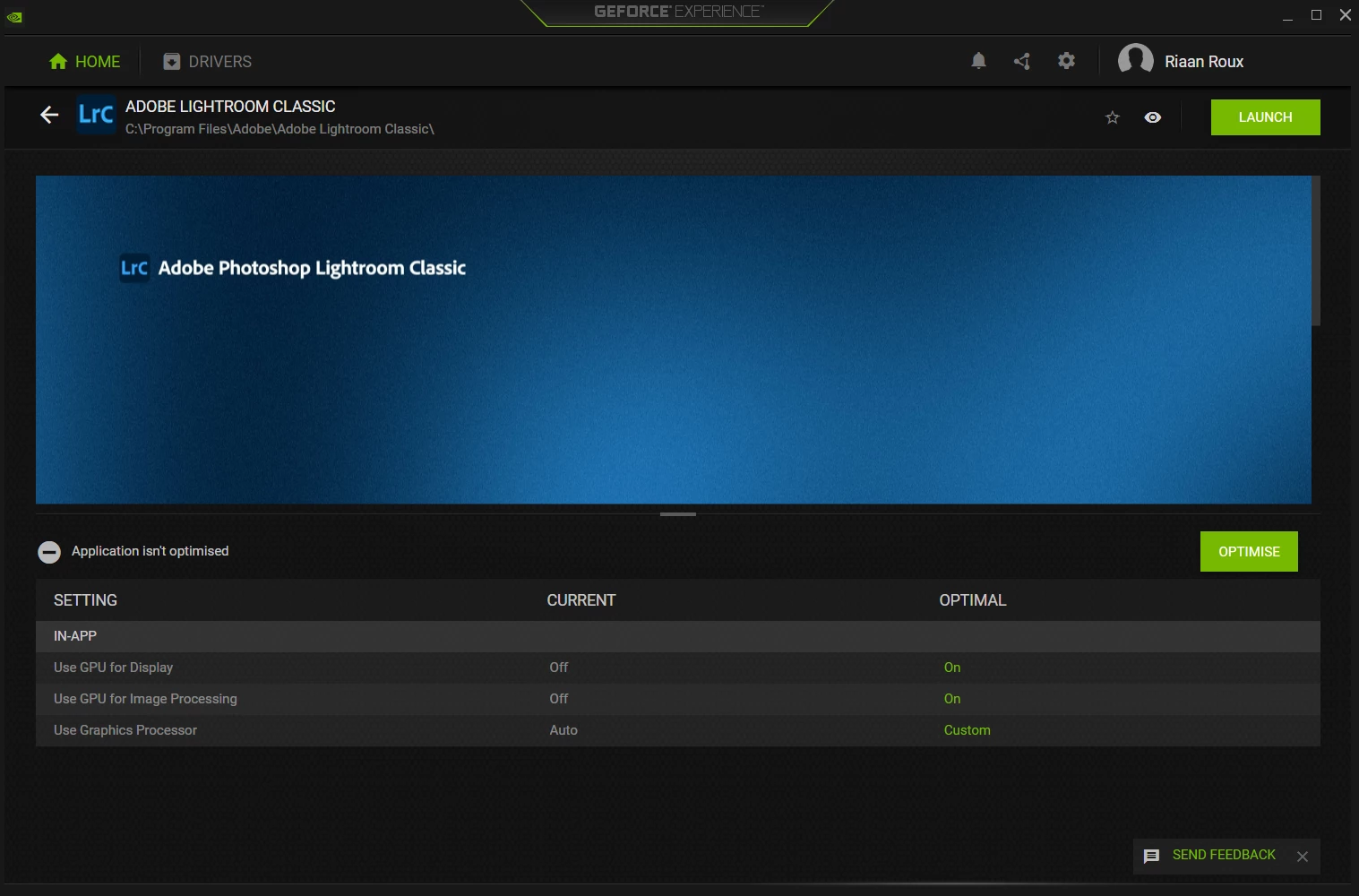Viewport: 1359px width, 896px height.
Task: Launch Adobe Lightroom Classic
Action: tap(1265, 117)
